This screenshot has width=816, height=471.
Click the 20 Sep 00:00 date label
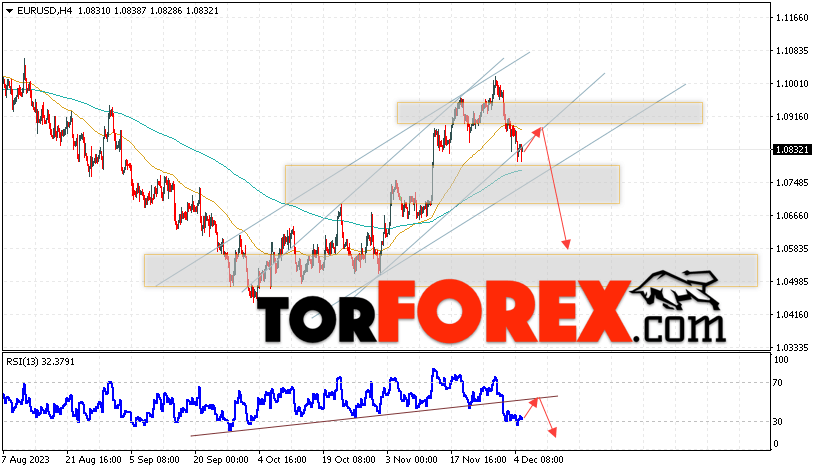221,460
